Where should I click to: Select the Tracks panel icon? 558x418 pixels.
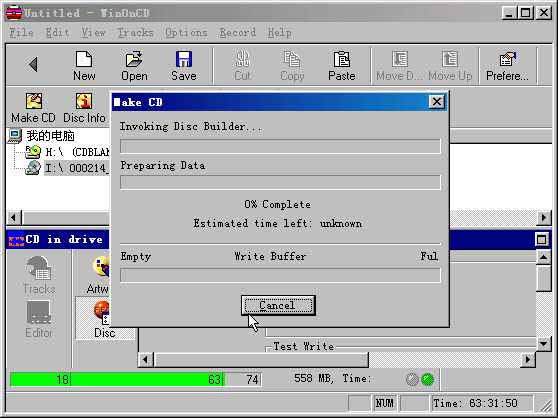[39, 275]
